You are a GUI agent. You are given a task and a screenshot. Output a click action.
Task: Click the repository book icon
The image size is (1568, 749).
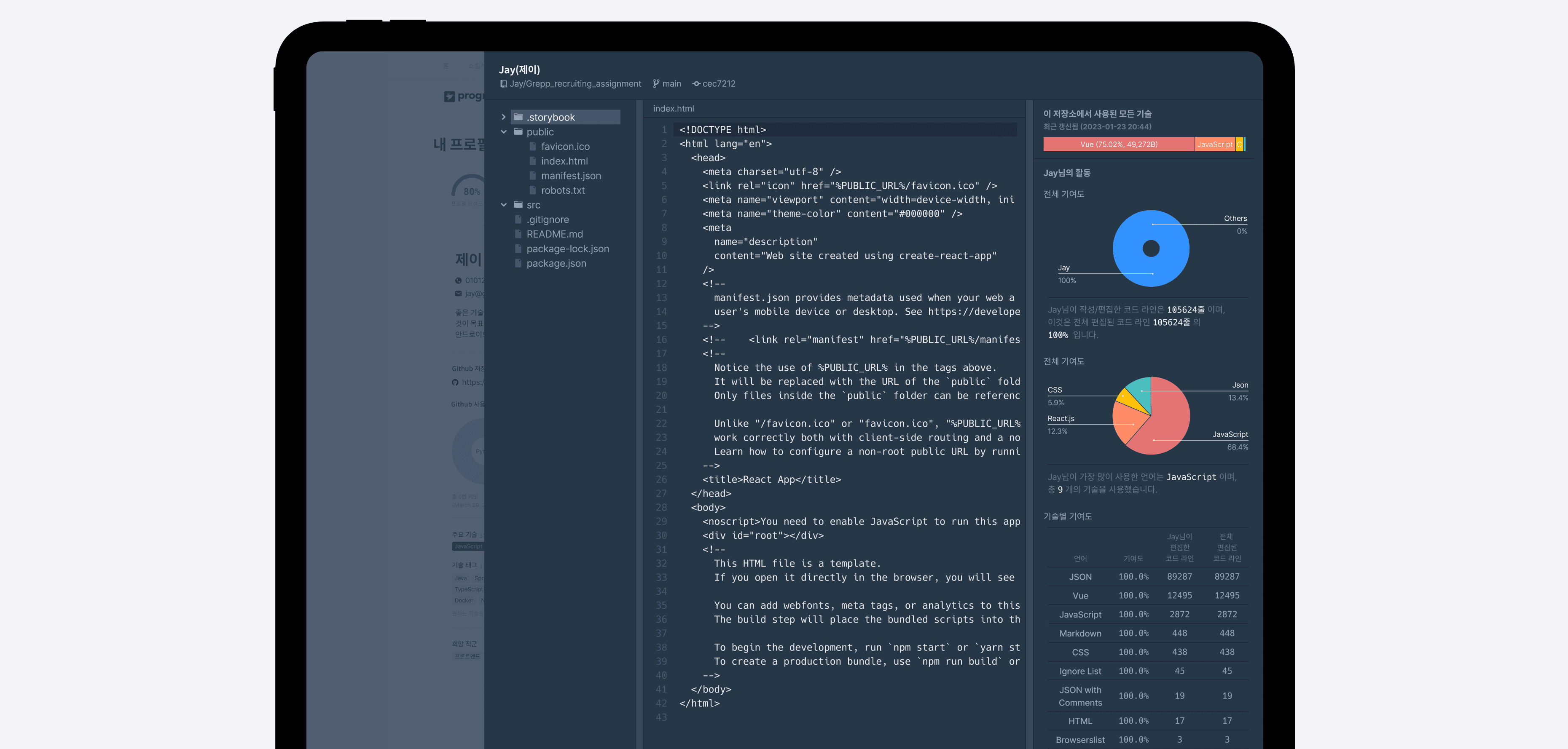pos(503,84)
